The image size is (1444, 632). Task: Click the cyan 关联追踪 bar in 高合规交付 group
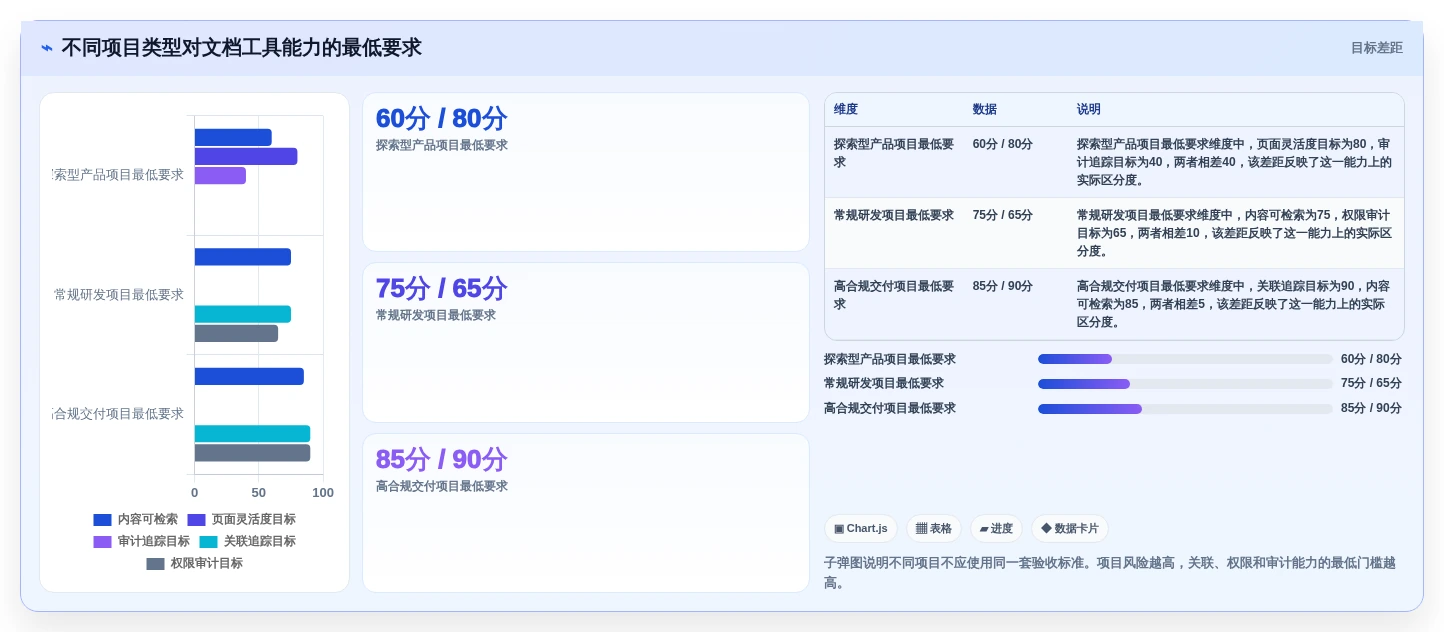pos(252,434)
